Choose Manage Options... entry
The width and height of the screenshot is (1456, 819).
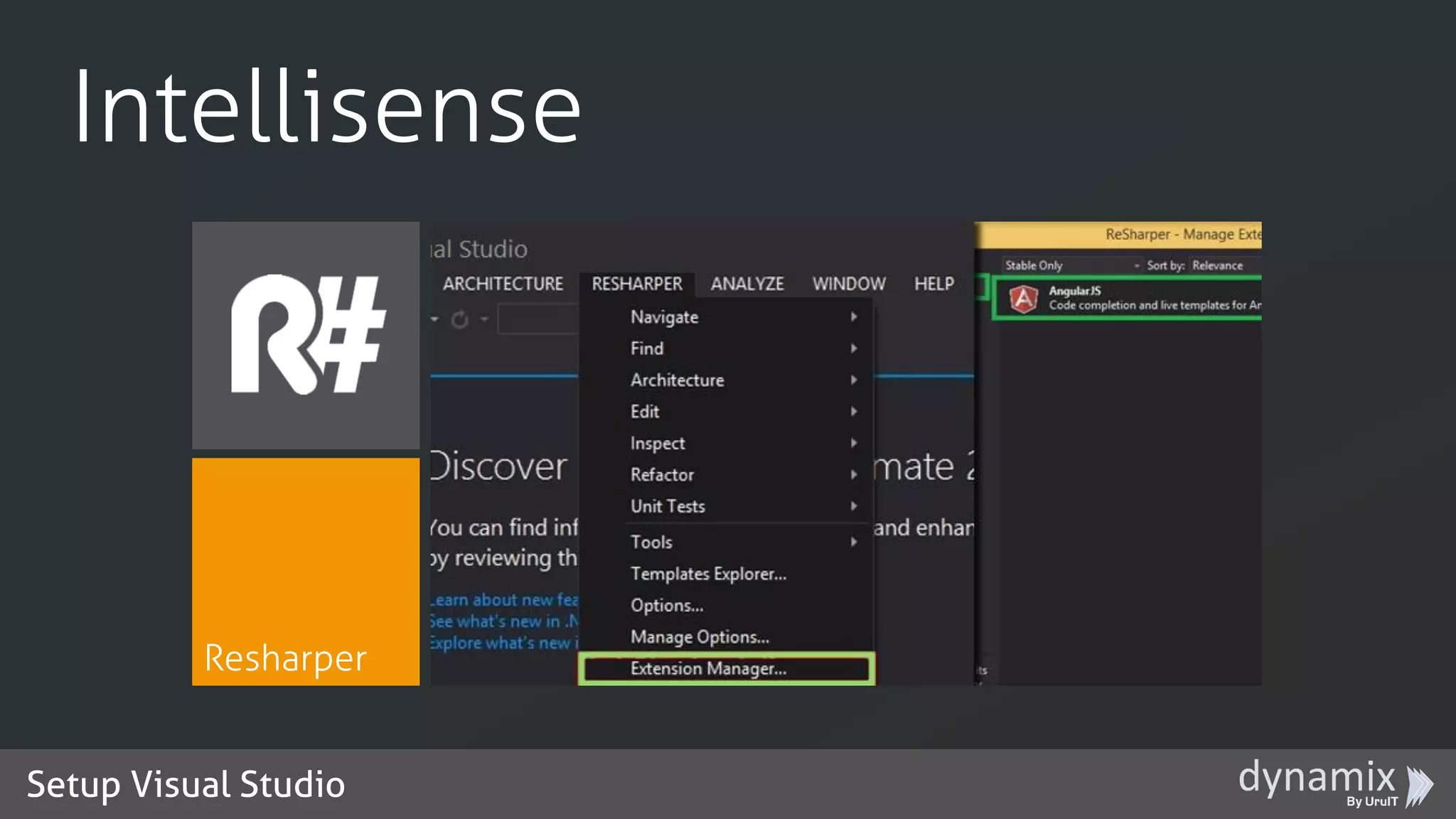[727, 637]
